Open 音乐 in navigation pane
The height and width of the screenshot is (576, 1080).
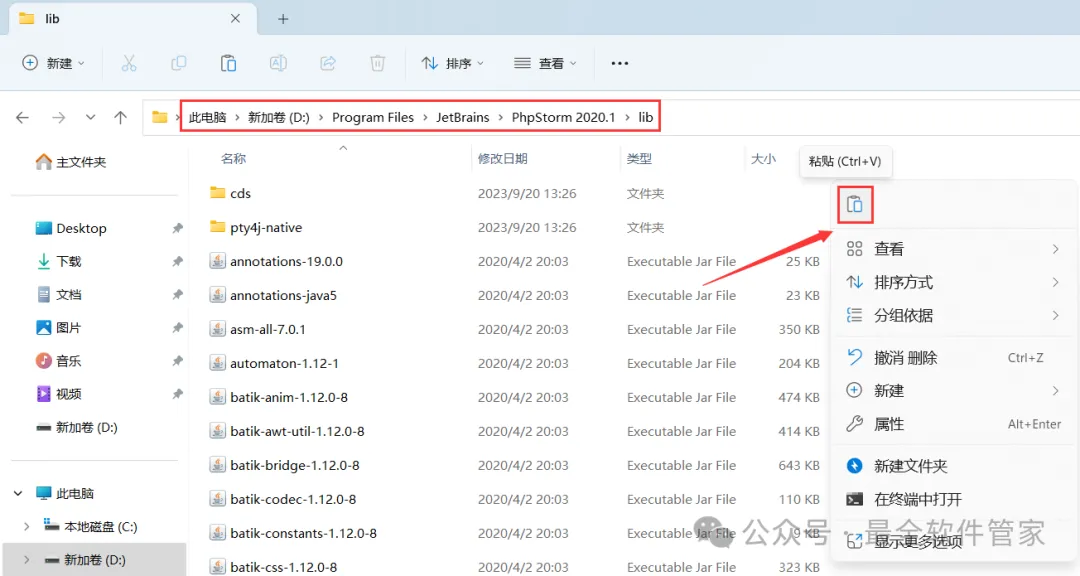(59, 360)
